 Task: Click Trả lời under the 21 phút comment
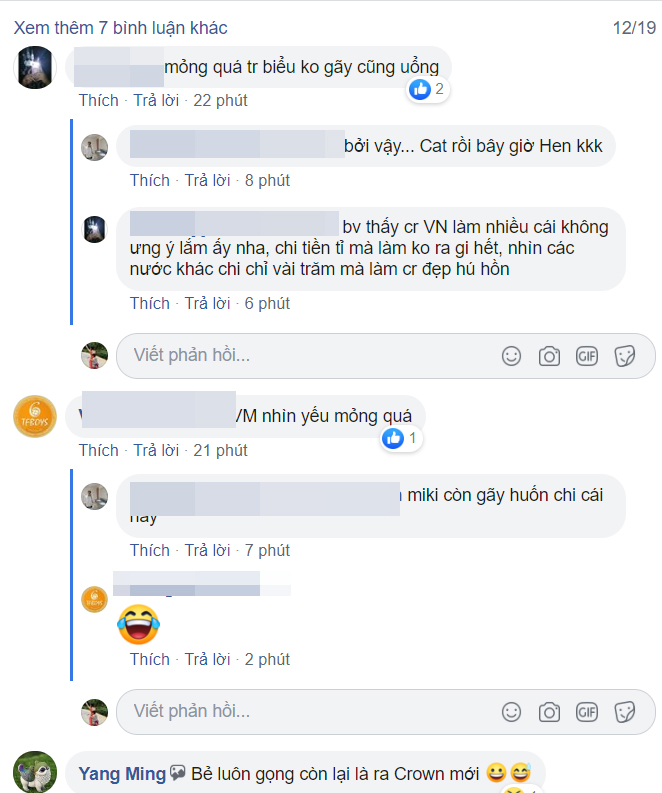coord(156,450)
